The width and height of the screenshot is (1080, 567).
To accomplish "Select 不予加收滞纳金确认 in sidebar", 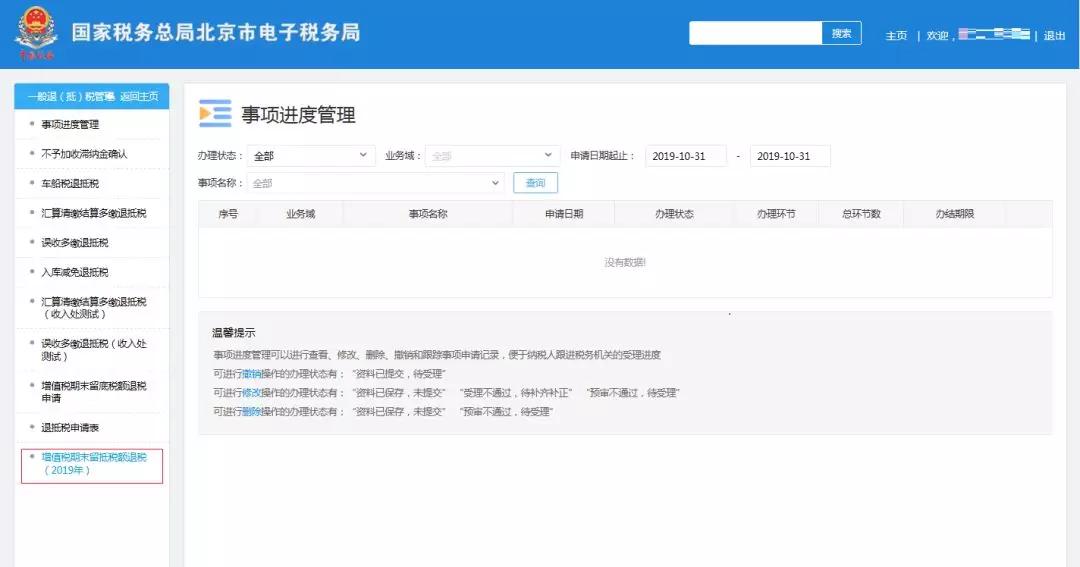I will tap(84, 154).
